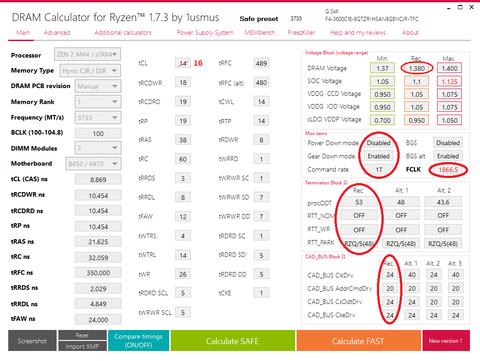Click the Import XMP button
Viewport: 480px width, 361px height.
click(x=82, y=346)
